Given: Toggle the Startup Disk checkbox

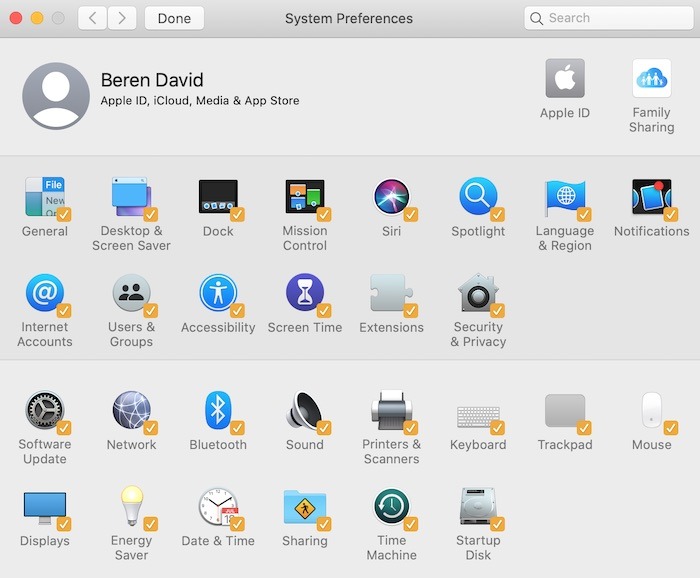Looking at the screenshot, I should [x=497, y=524].
